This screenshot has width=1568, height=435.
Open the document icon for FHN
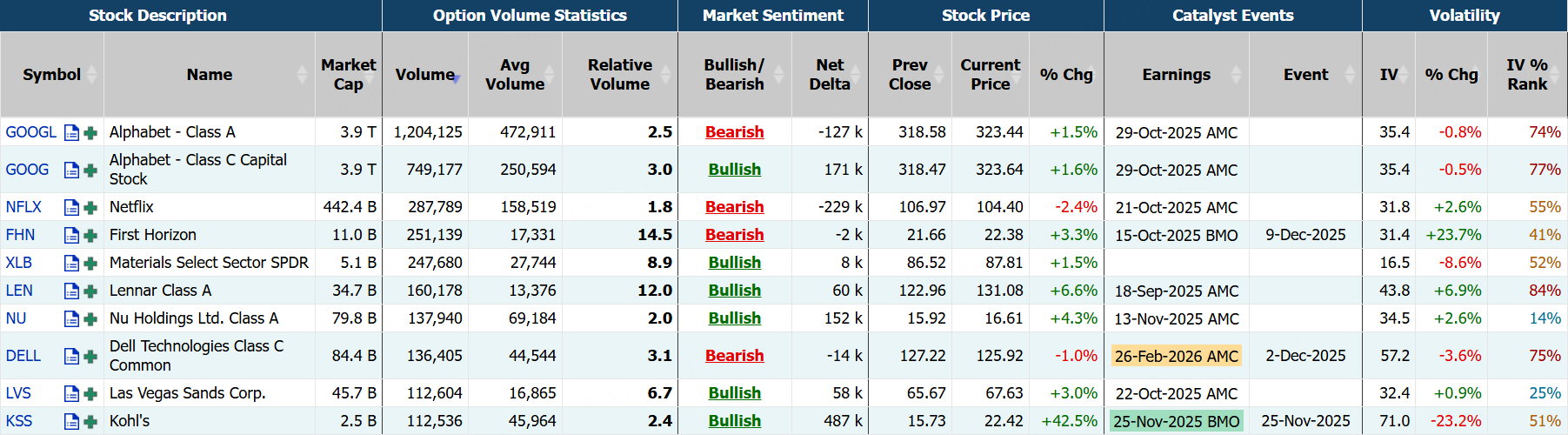click(x=71, y=236)
